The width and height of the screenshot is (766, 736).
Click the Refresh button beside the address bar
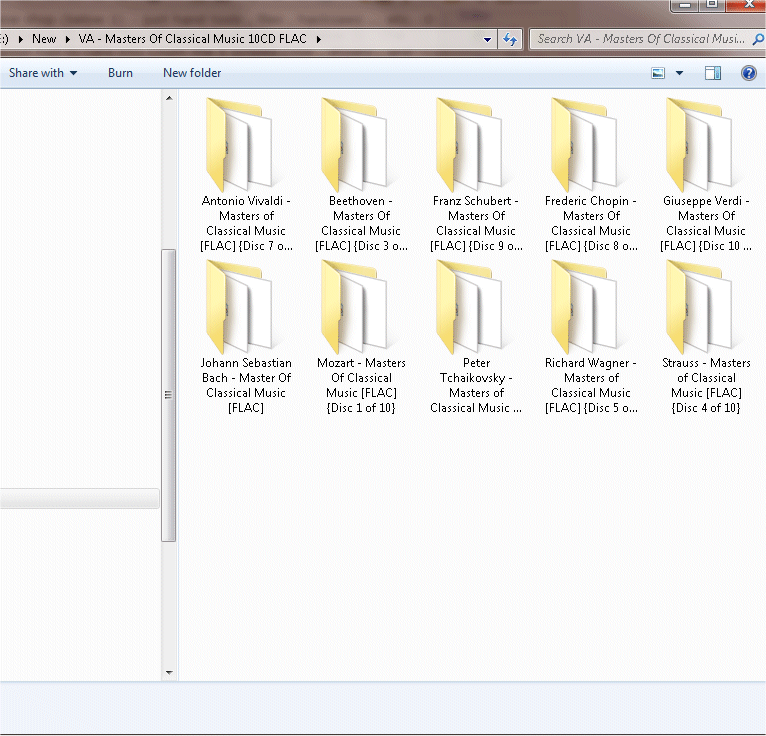pos(510,39)
